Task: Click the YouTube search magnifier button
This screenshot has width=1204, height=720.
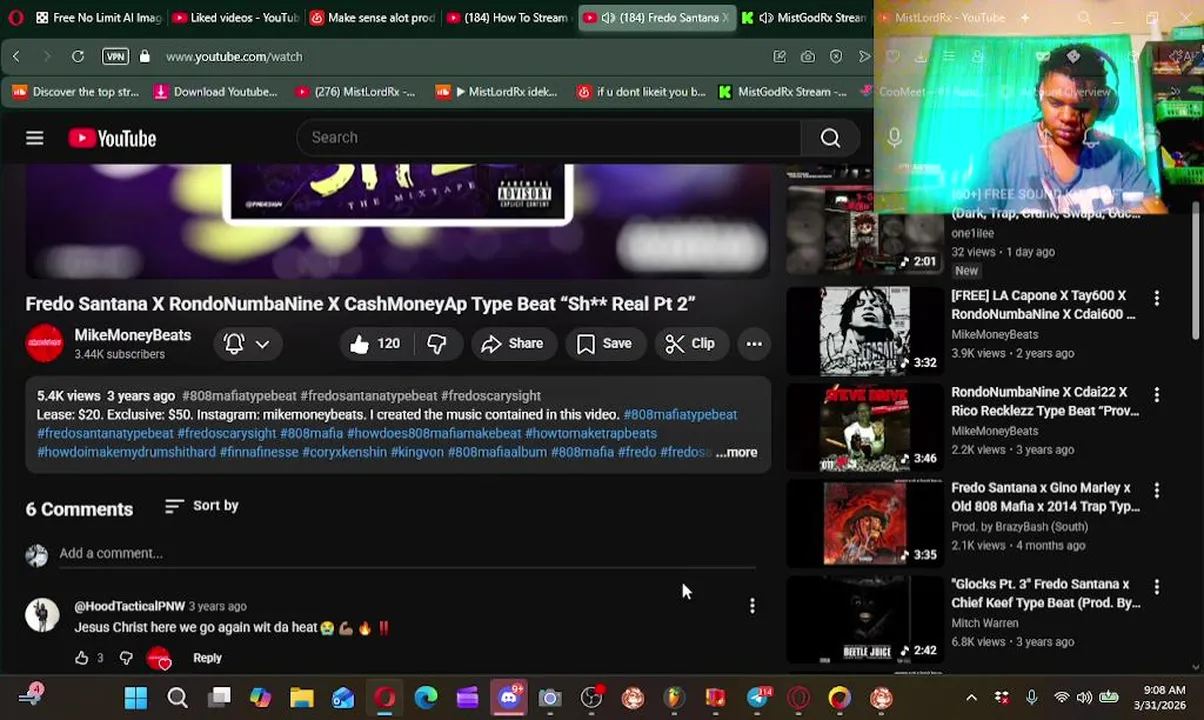Action: pos(830,138)
